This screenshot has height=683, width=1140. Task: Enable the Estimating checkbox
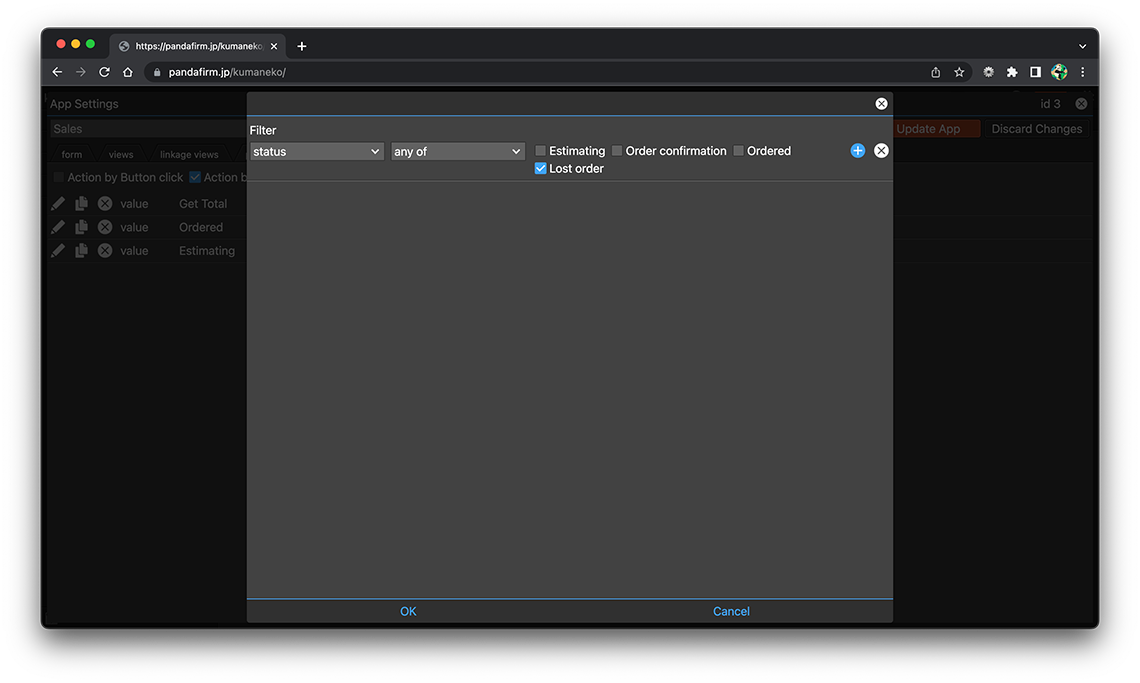pos(541,151)
